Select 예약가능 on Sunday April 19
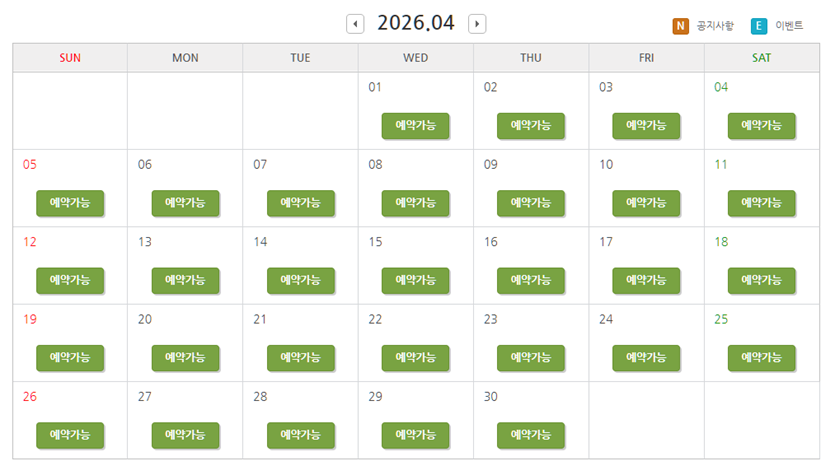Viewport: 835px width, 475px height. point(70,357)
